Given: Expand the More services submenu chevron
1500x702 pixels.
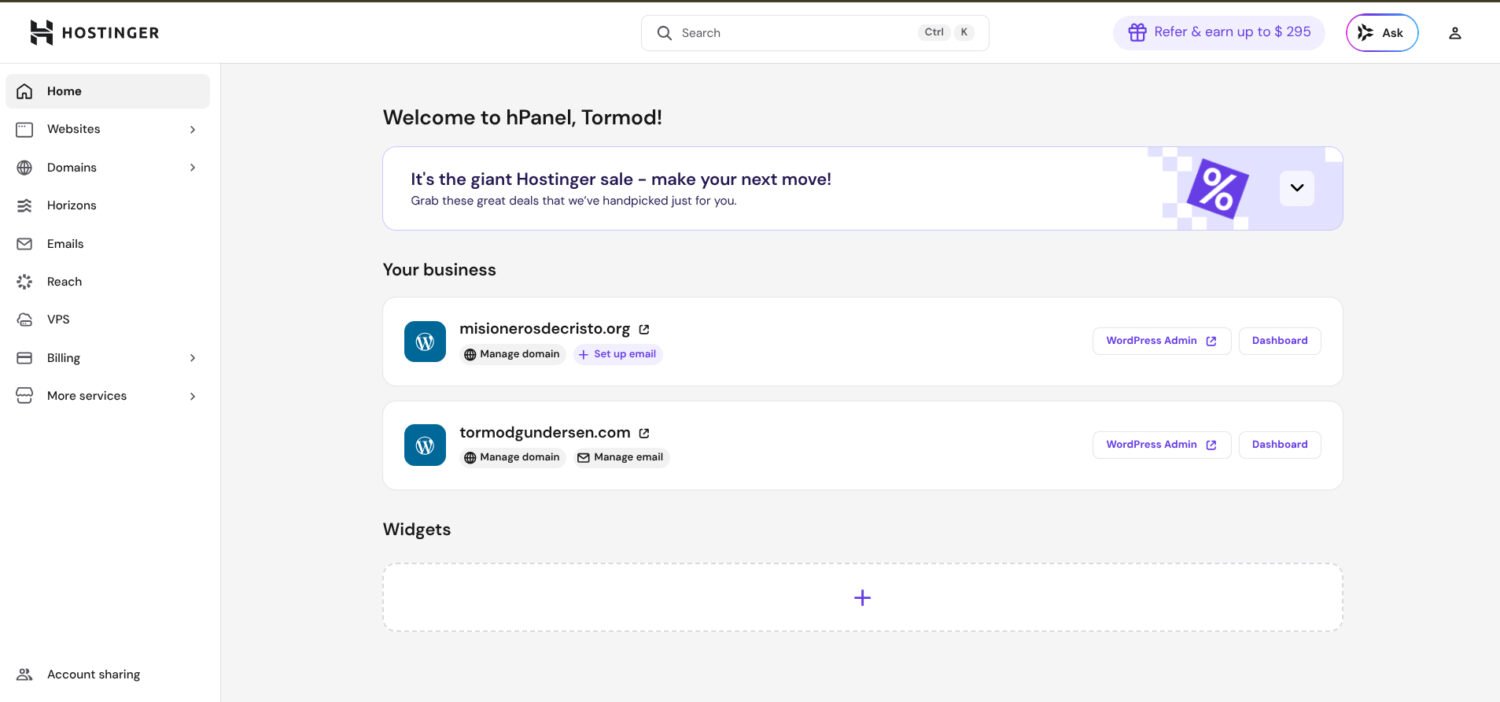Looking at the screenshot, I should tap(193, 396).
